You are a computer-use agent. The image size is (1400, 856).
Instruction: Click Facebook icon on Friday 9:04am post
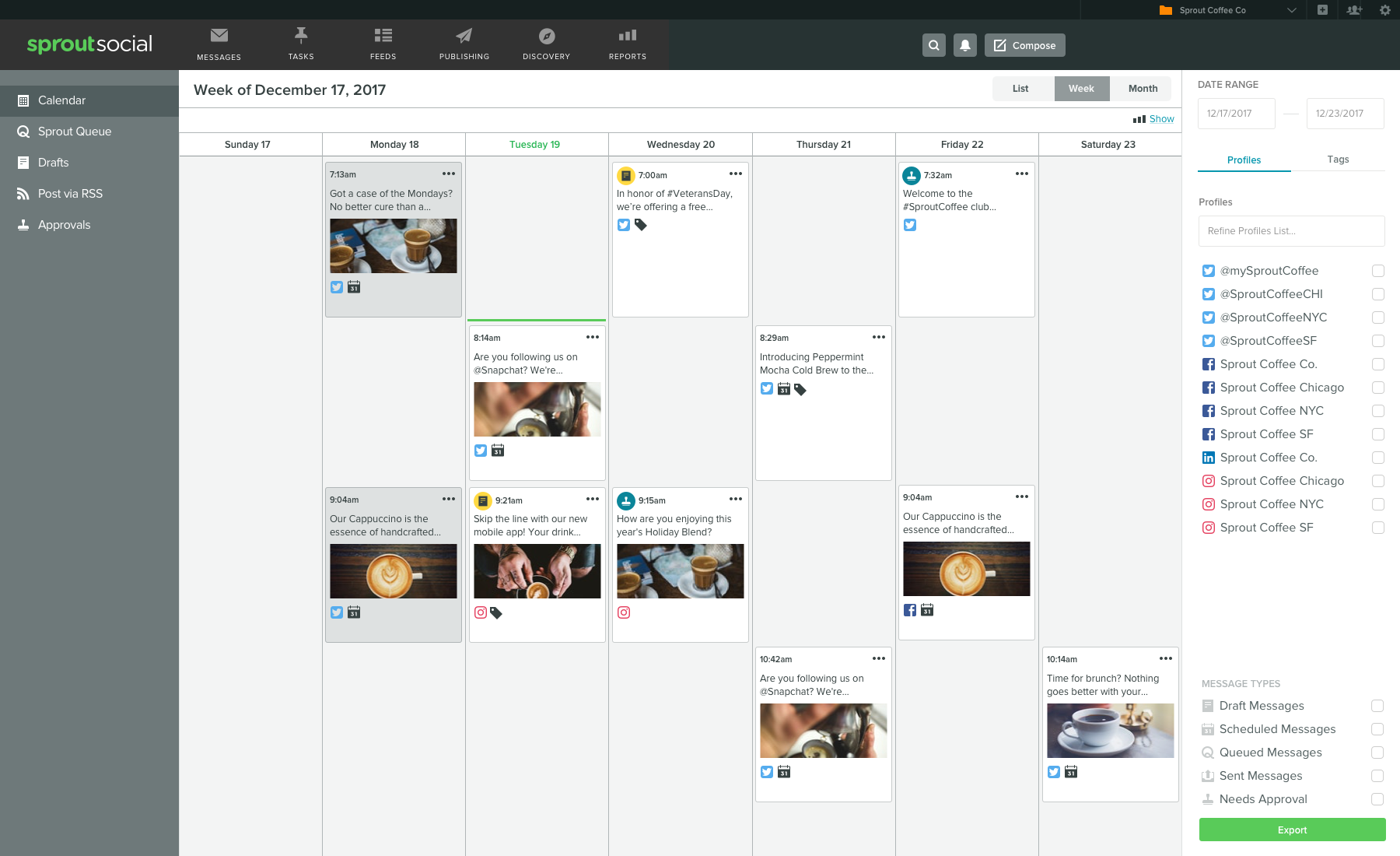(910, 610)
